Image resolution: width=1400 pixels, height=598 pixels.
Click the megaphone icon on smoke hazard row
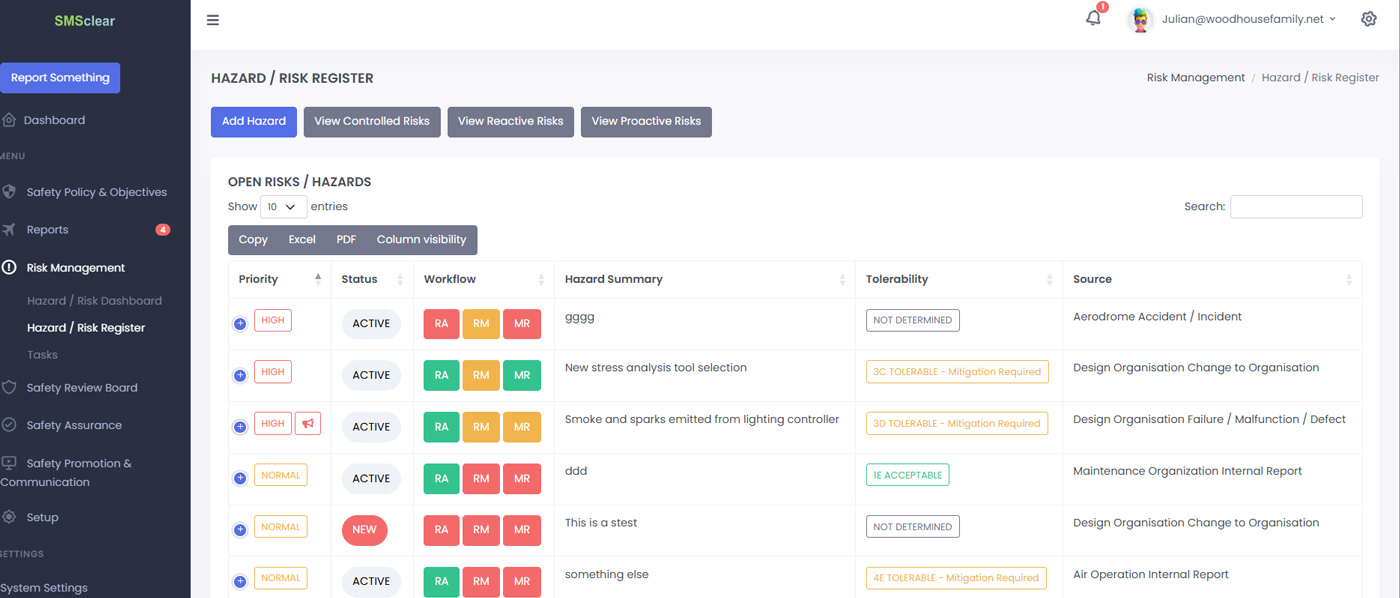click(308, 424)
